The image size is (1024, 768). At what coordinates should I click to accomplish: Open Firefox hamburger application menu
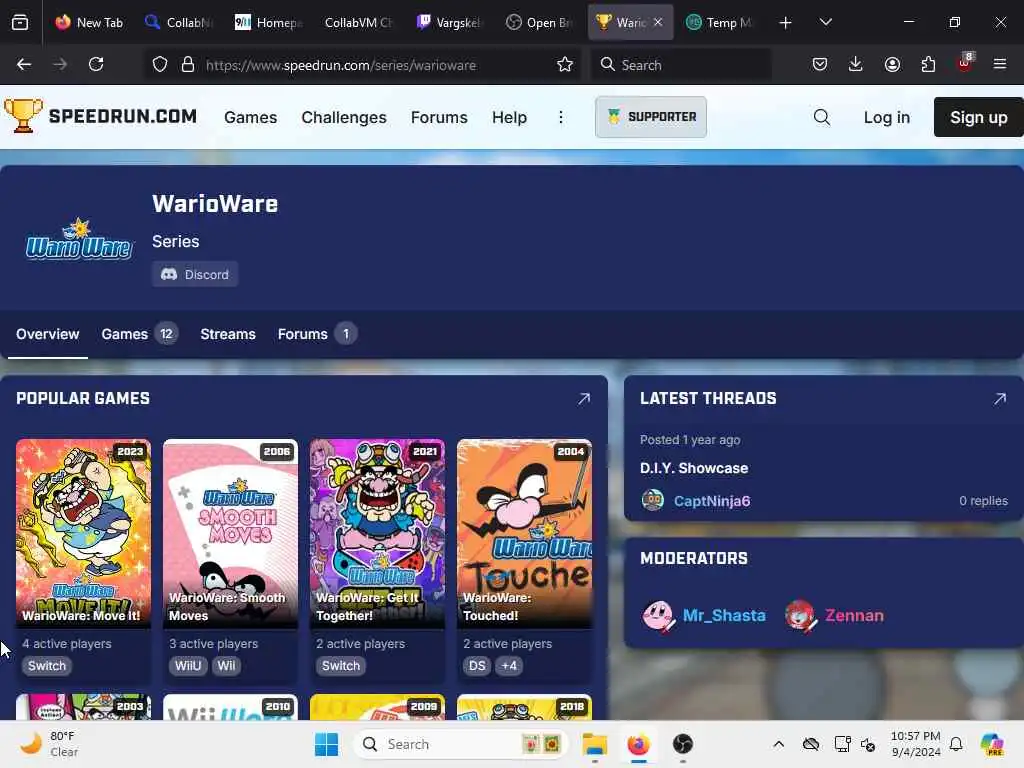click(x=999, y=64)
